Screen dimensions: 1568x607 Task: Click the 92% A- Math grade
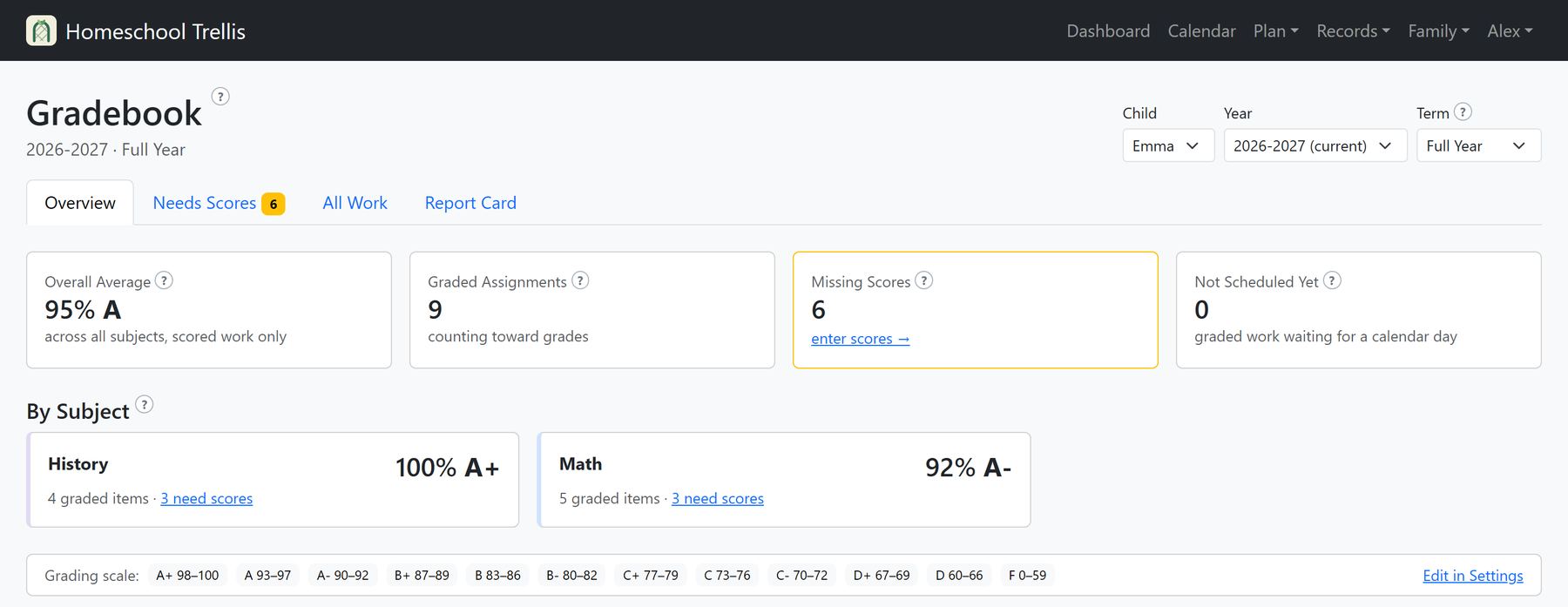[x=969, y=468]
